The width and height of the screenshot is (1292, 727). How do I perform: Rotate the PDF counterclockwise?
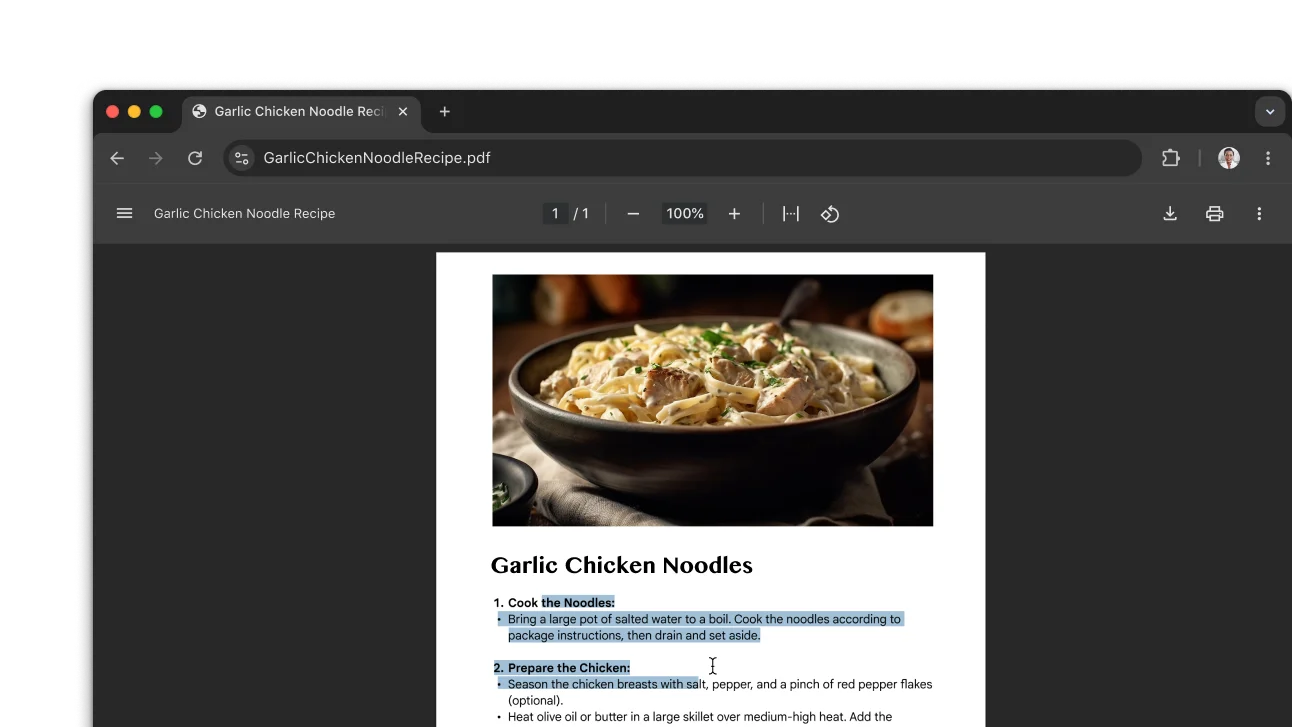(x=830, y=213)
